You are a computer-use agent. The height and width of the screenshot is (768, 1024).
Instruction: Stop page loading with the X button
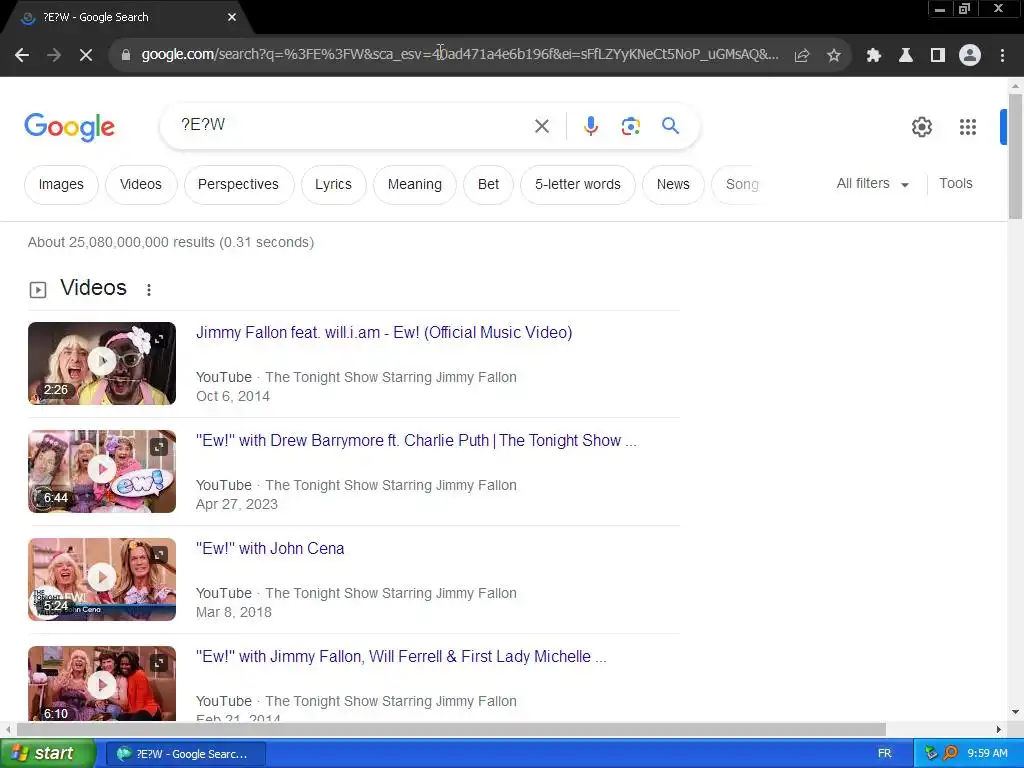(x=86, y=56)
